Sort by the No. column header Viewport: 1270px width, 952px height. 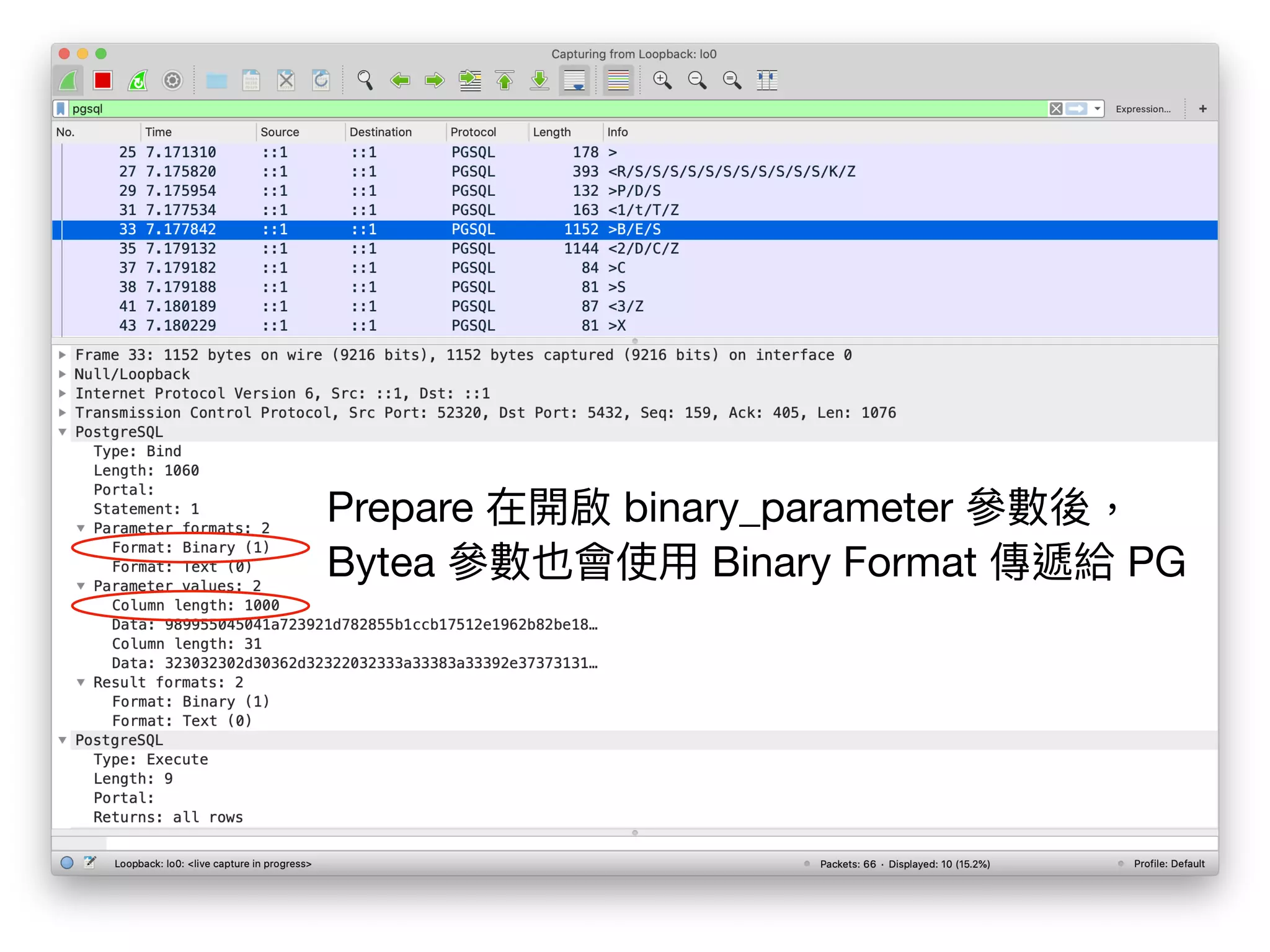coord(96,132)
